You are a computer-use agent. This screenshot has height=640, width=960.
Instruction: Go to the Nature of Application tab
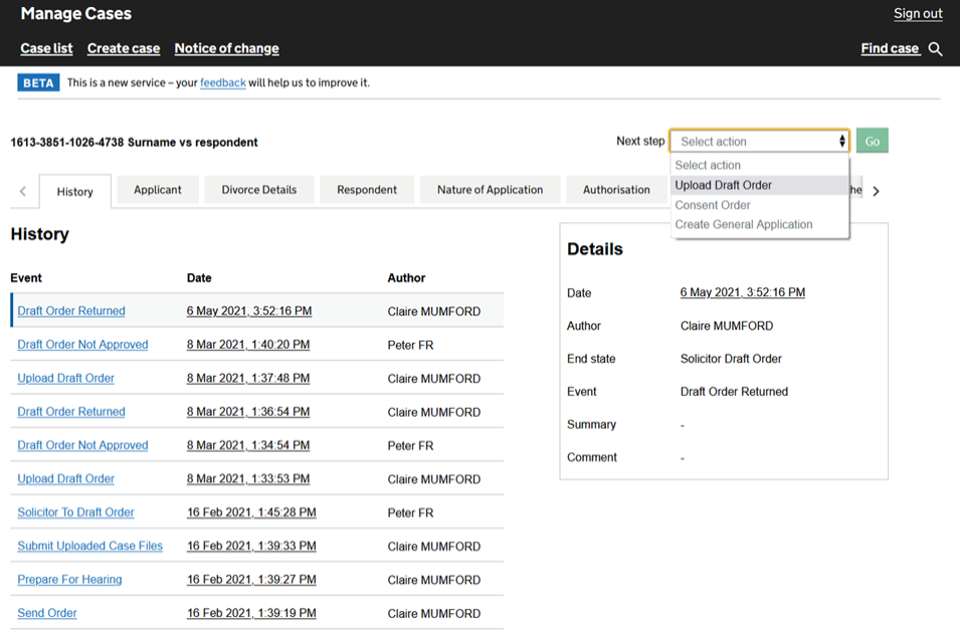490,190
